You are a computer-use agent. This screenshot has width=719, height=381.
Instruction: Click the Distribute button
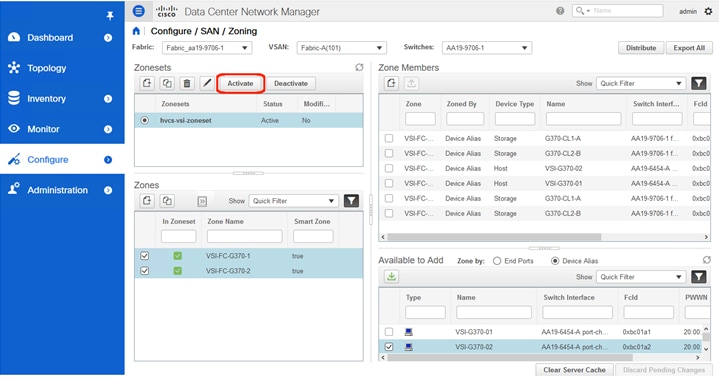[641, 48]
